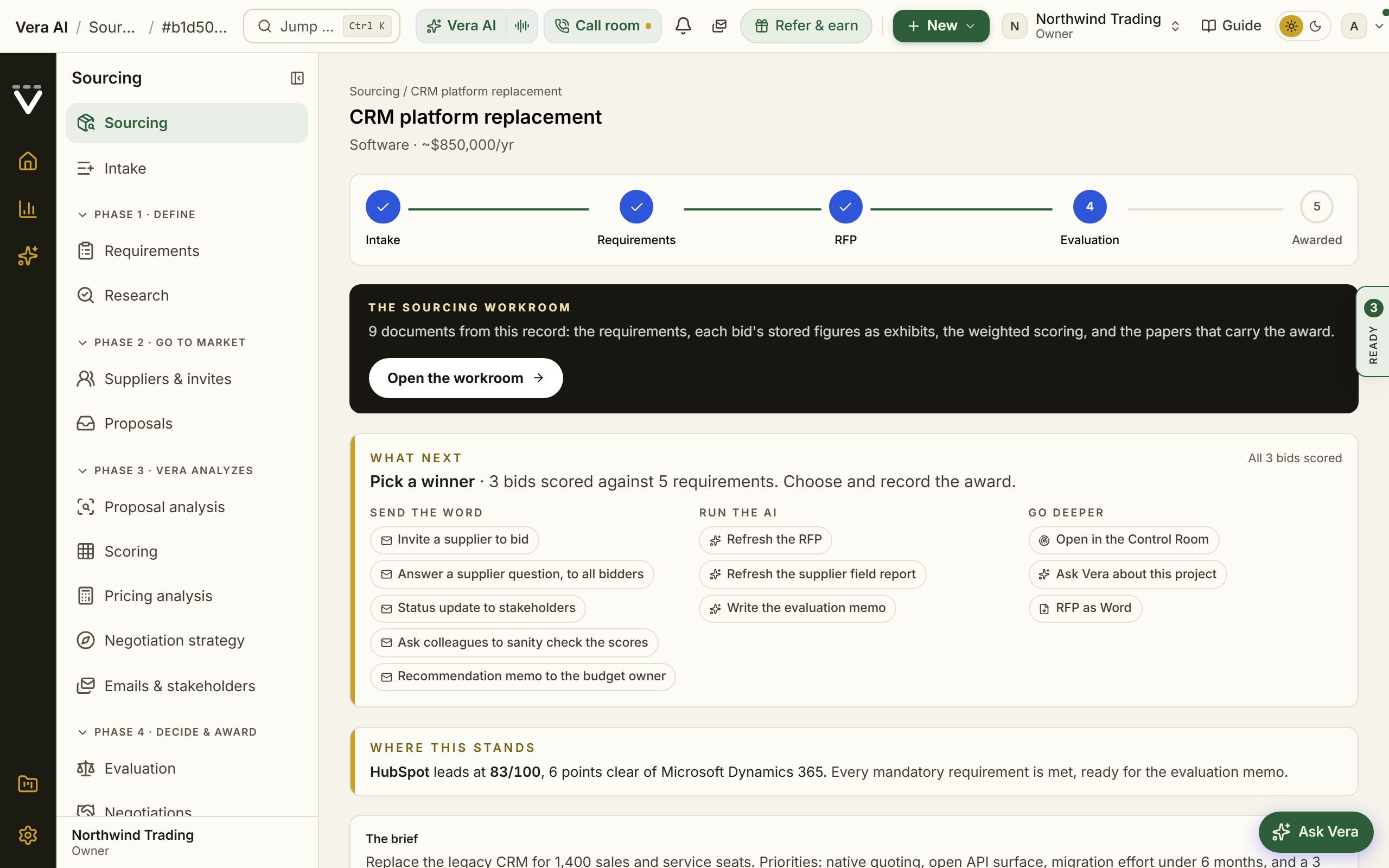Open the inbox mail icon in the top bar

click(x=719, y=26)
